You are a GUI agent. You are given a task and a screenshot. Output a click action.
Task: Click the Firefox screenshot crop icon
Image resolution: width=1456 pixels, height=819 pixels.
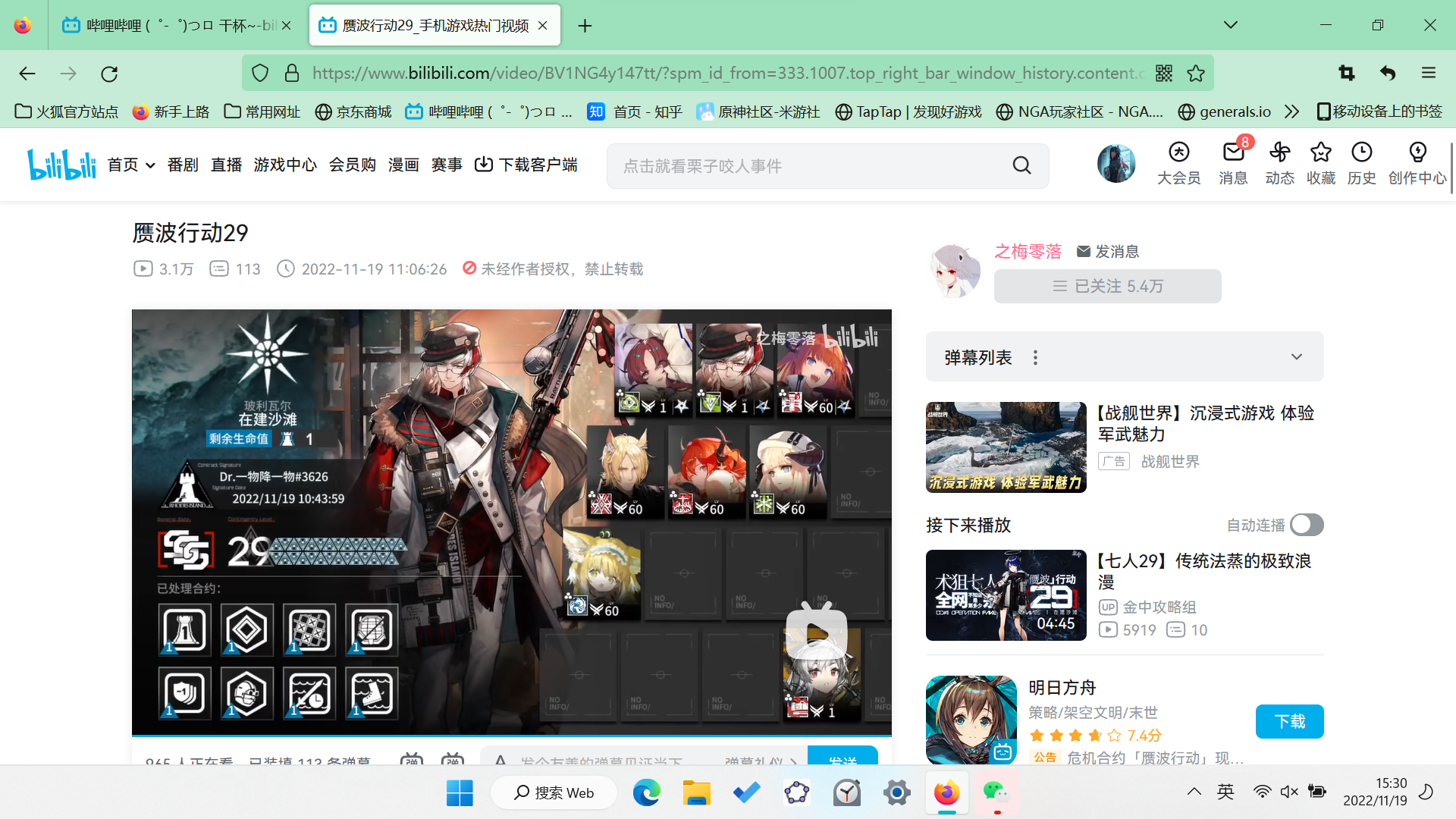click(1346, 73)
